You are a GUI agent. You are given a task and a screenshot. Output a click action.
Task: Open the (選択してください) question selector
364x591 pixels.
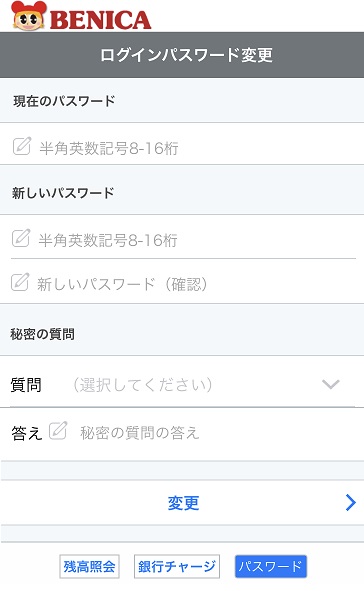point(142,385)
